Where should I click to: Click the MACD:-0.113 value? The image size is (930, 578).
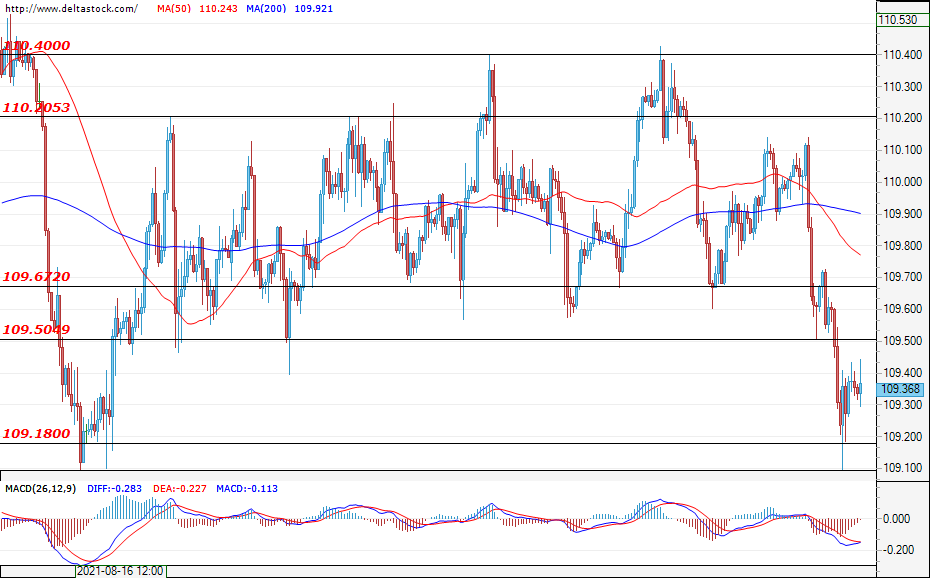point(247,488)
